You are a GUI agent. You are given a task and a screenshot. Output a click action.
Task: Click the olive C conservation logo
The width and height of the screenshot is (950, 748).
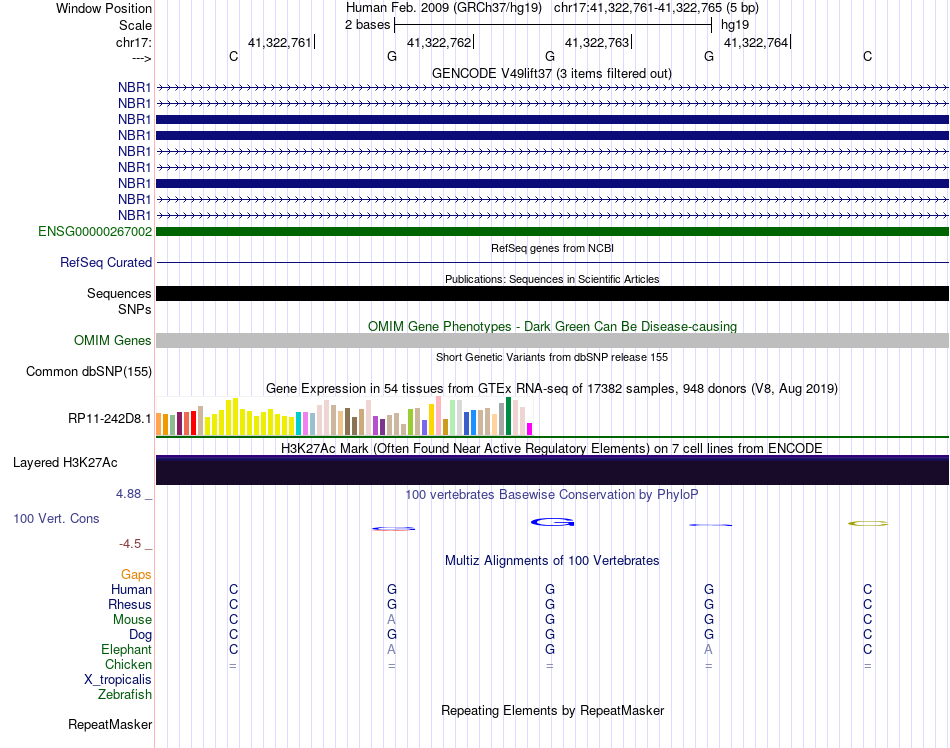point(868,523)
